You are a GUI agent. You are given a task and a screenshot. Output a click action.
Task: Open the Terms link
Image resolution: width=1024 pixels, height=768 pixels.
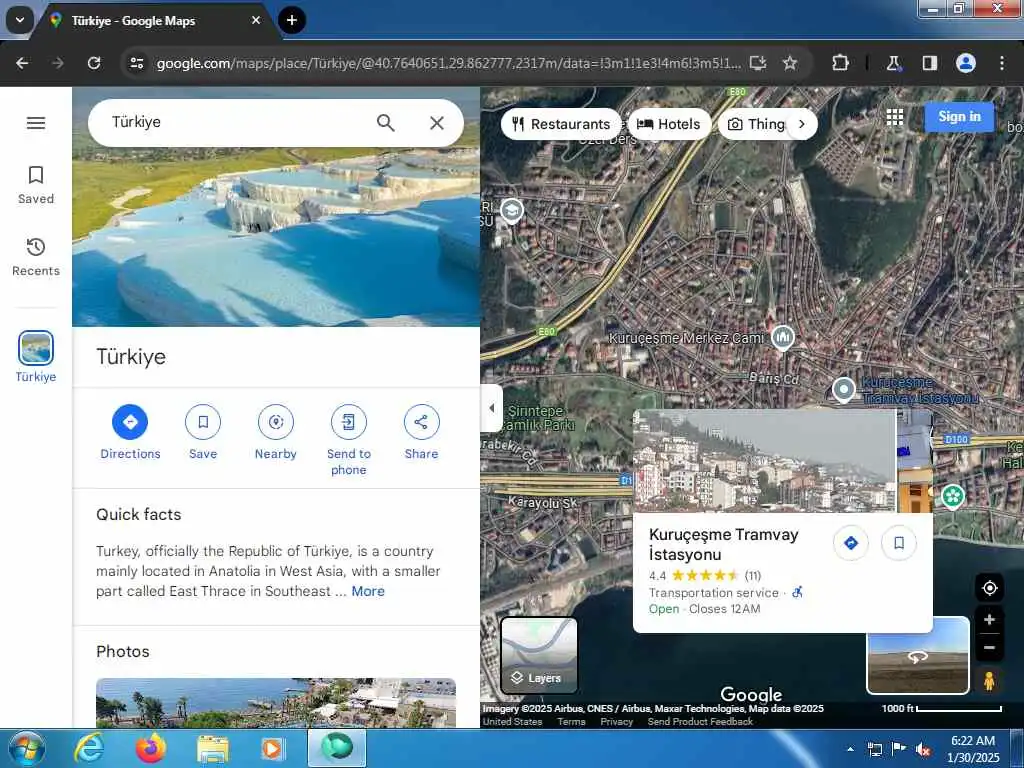pos(571,722)
